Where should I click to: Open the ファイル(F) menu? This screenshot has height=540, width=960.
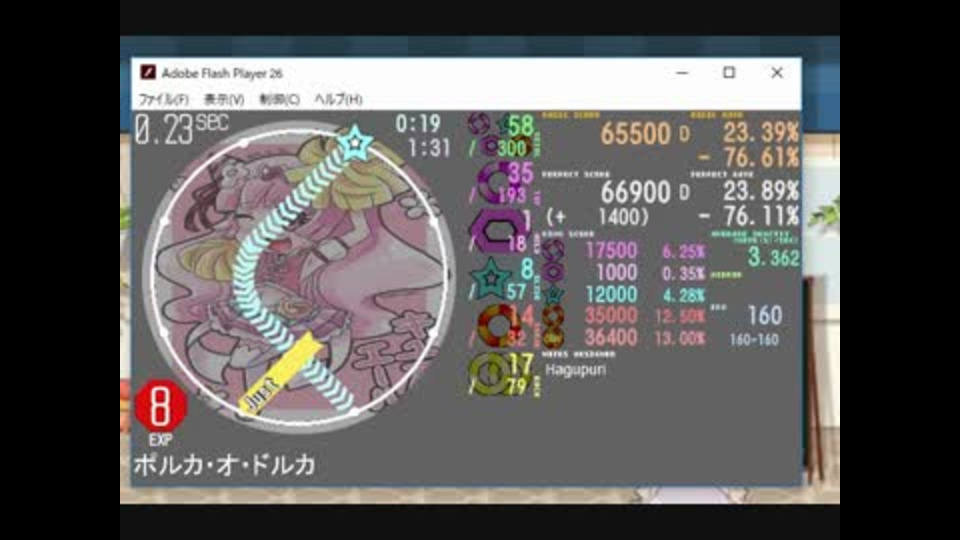[x=163, y=99]
